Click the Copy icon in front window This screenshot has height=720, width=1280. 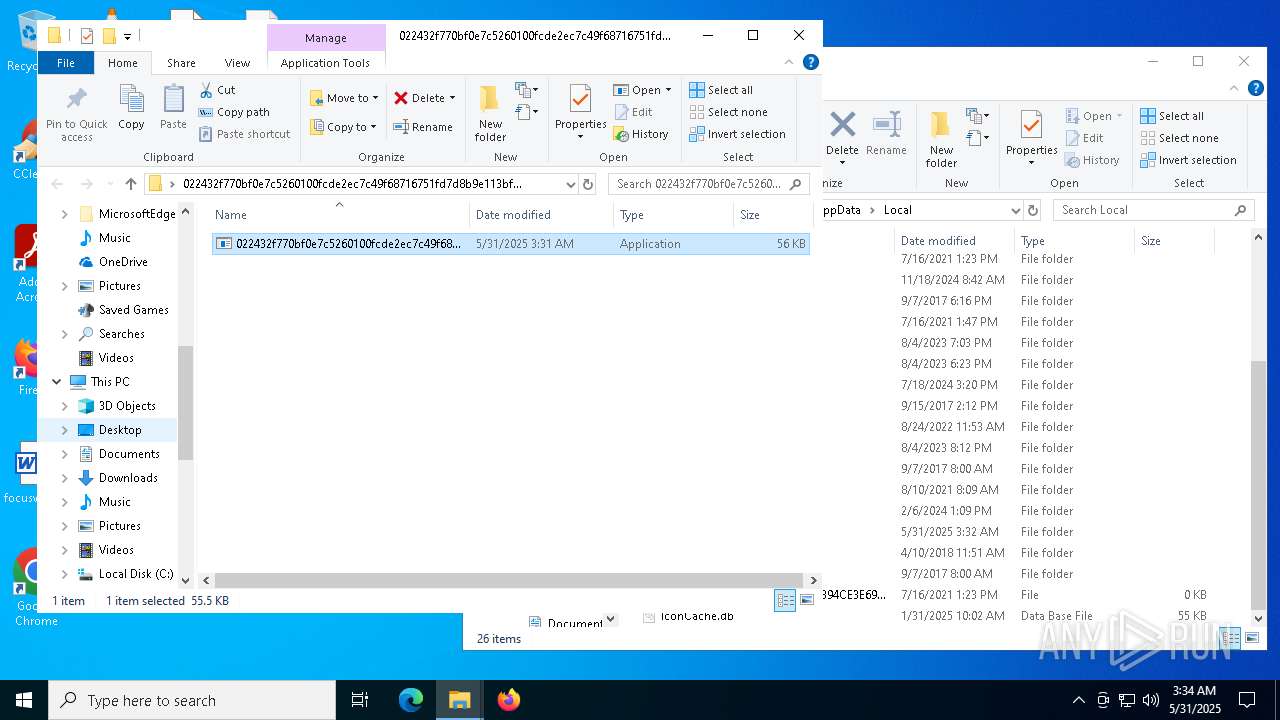(x=131, y=108)
